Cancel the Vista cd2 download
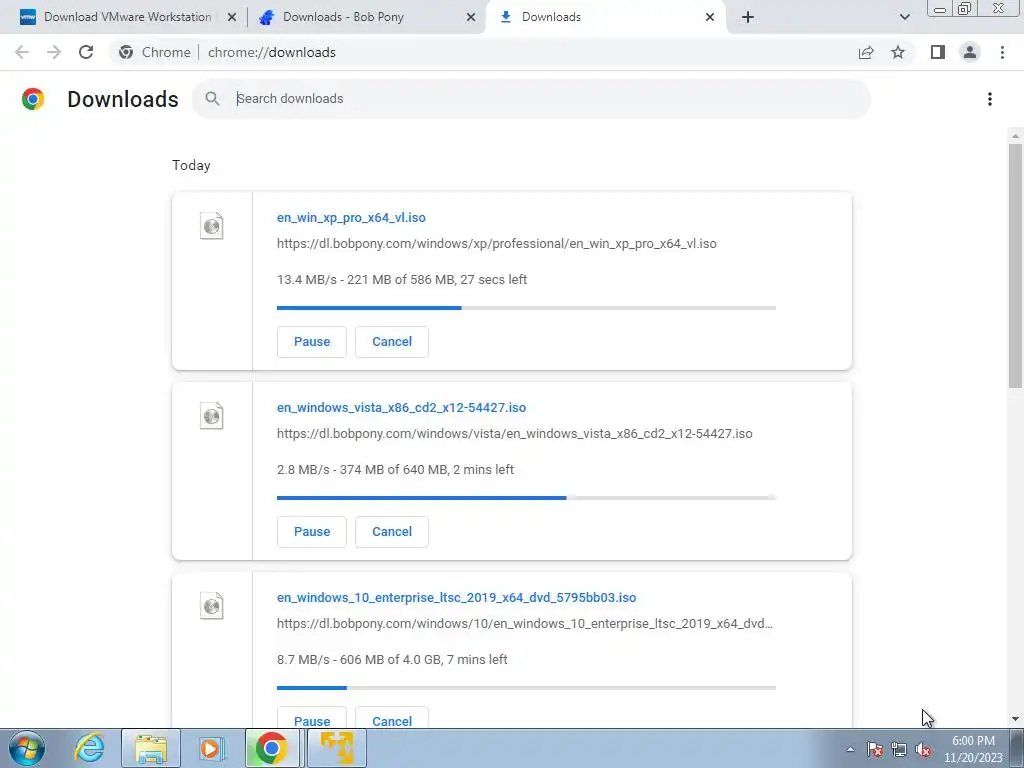The image size is (1024, 768). coord(392,532)
